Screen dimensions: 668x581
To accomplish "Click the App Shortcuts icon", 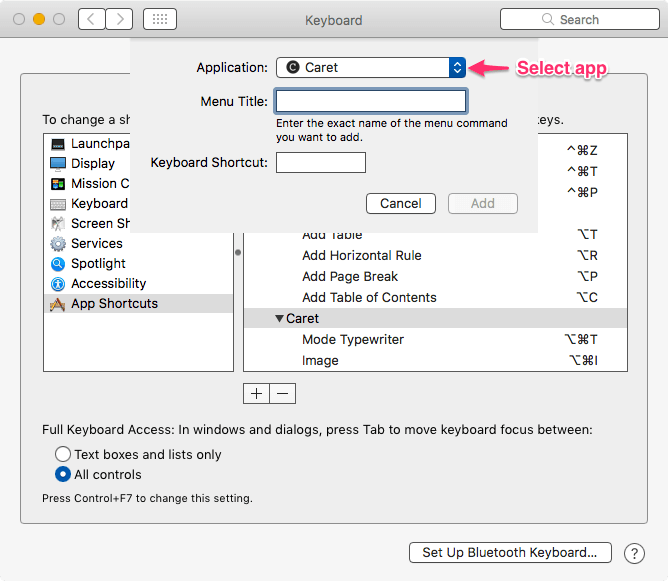I will (58, 304).
